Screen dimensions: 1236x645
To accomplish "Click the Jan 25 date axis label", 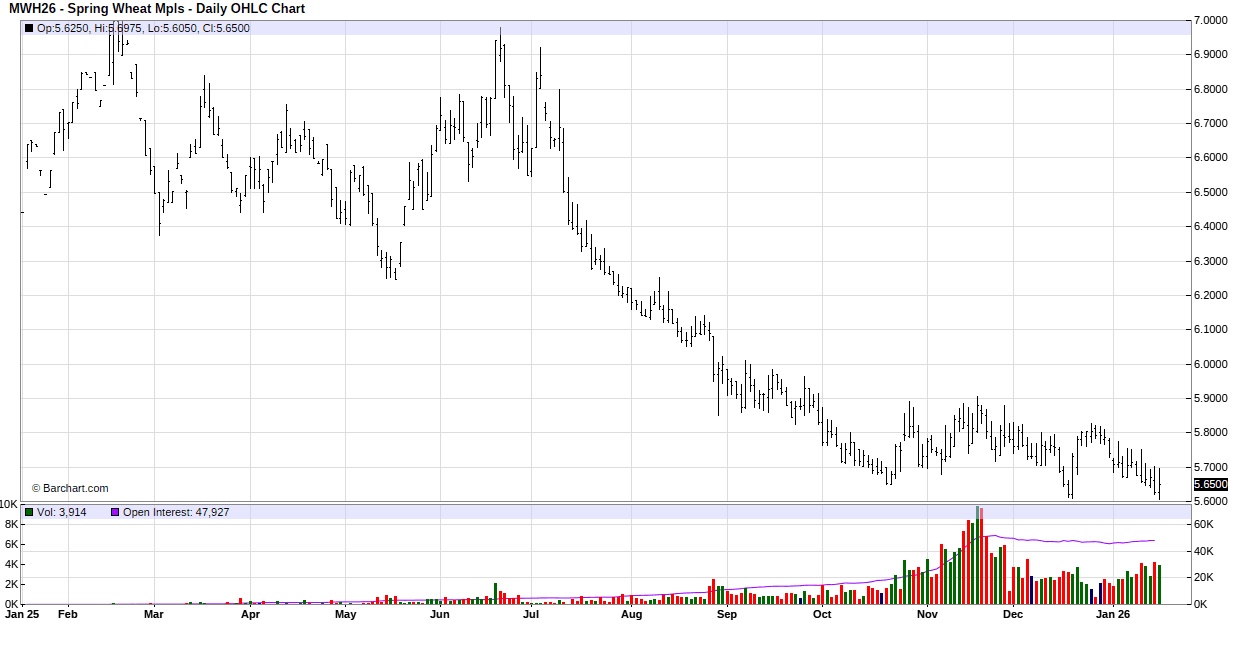I will (23, 615).
